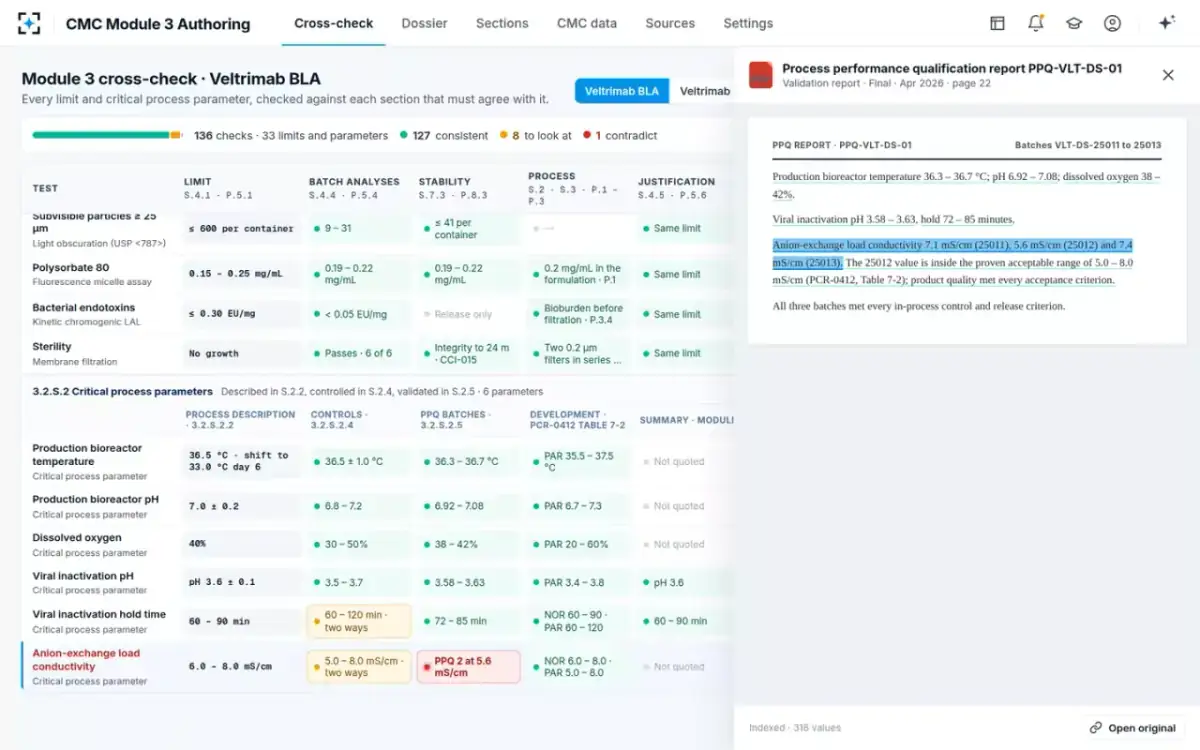Select Anion-exchange load conductivity row
The width and height of the screenshot is (1200, 750).
tap(377, 667)
